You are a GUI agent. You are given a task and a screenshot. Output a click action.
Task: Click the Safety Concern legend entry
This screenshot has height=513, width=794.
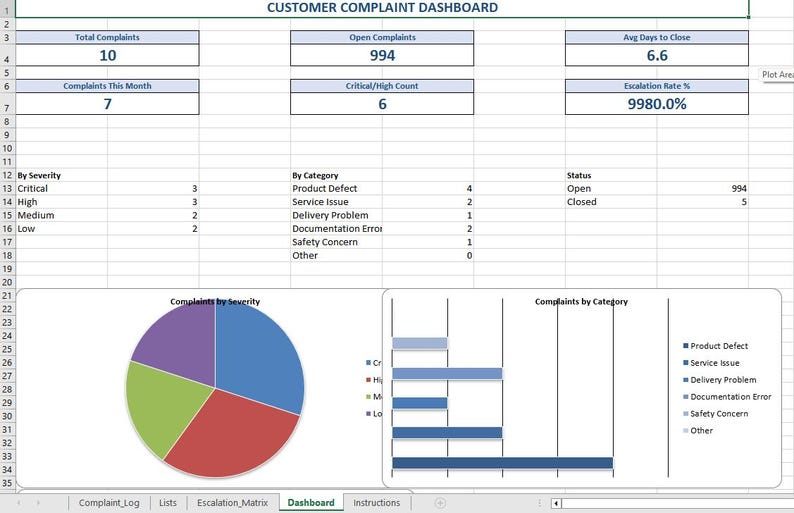(716, 414)
